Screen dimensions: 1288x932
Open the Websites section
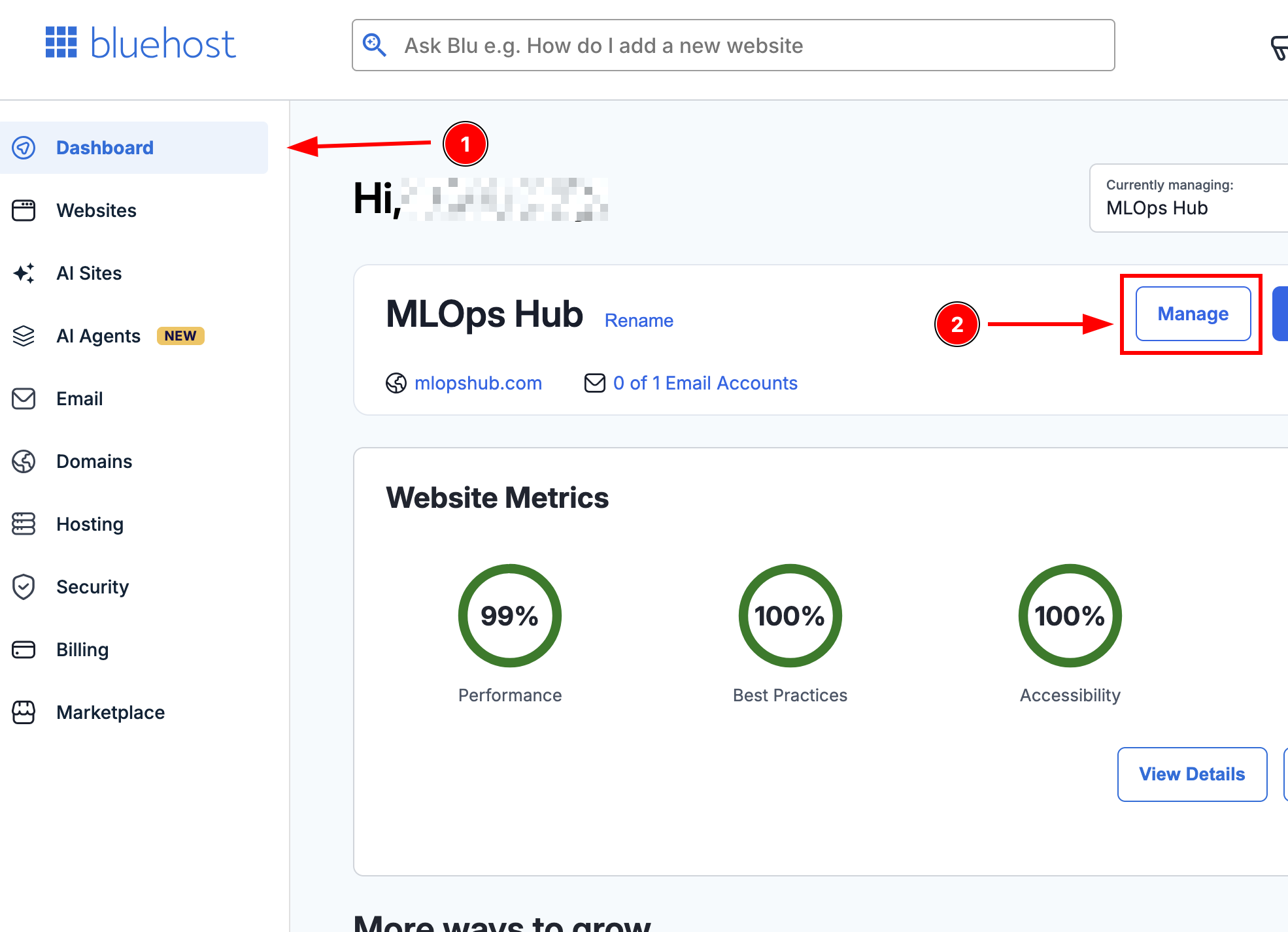96,210
